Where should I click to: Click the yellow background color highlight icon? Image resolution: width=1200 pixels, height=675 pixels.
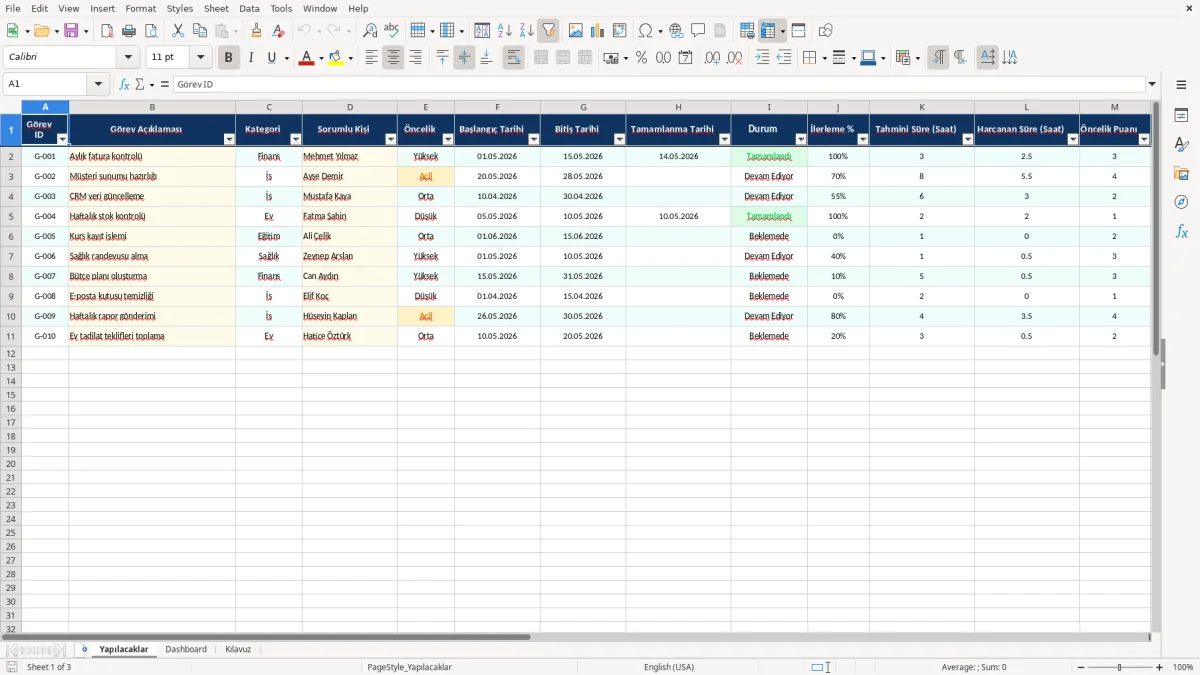pyautogui.click(x=336, y=58)
